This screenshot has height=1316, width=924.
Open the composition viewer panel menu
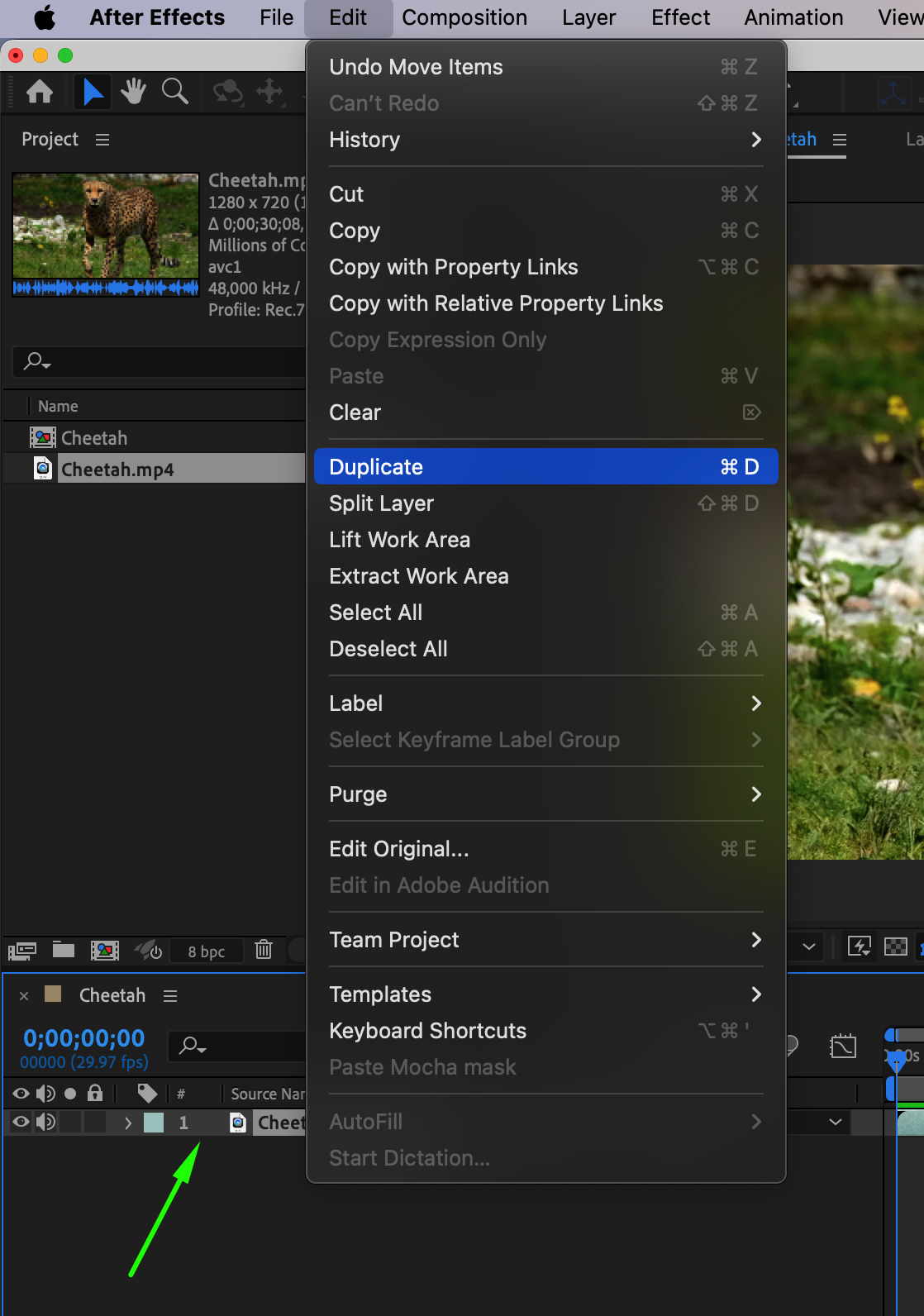pos(840,140)
